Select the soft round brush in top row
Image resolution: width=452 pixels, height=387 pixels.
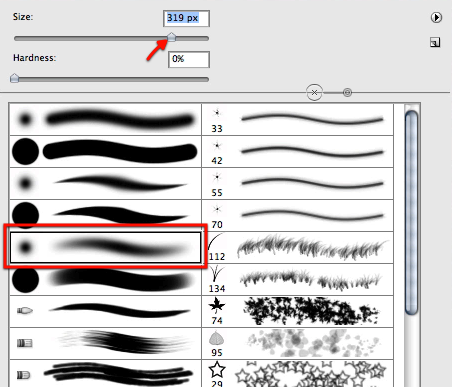click(x=105, y=119)
